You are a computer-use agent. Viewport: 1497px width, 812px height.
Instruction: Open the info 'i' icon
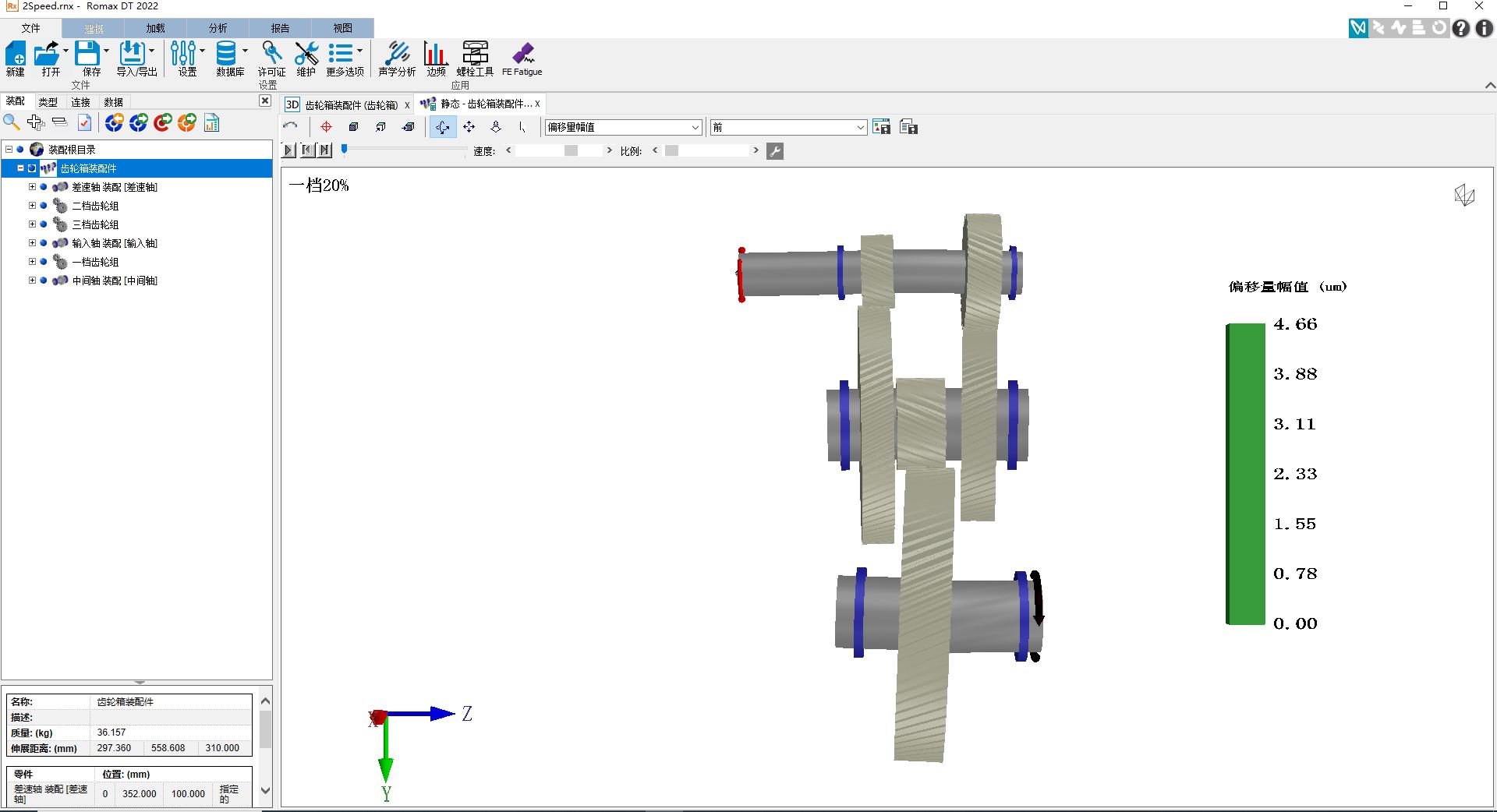(x=1484, y=28)
